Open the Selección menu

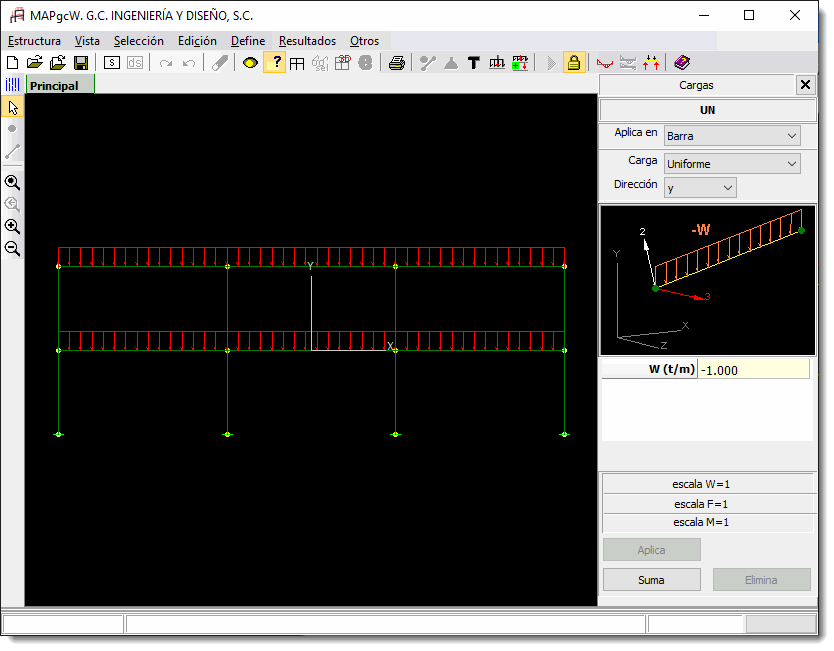[x=139, y=41]
